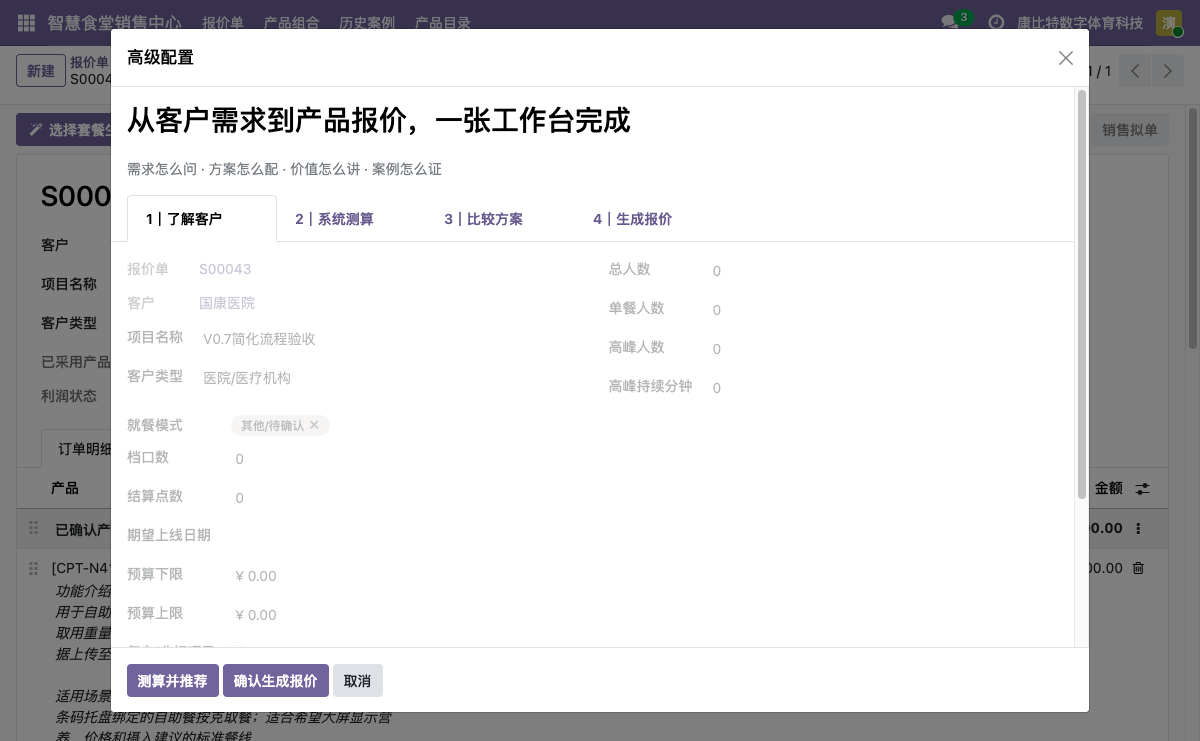Screen dimensions: 1200x741
Task: Click the 确认生成报价 button
Action: click(276, 681)
